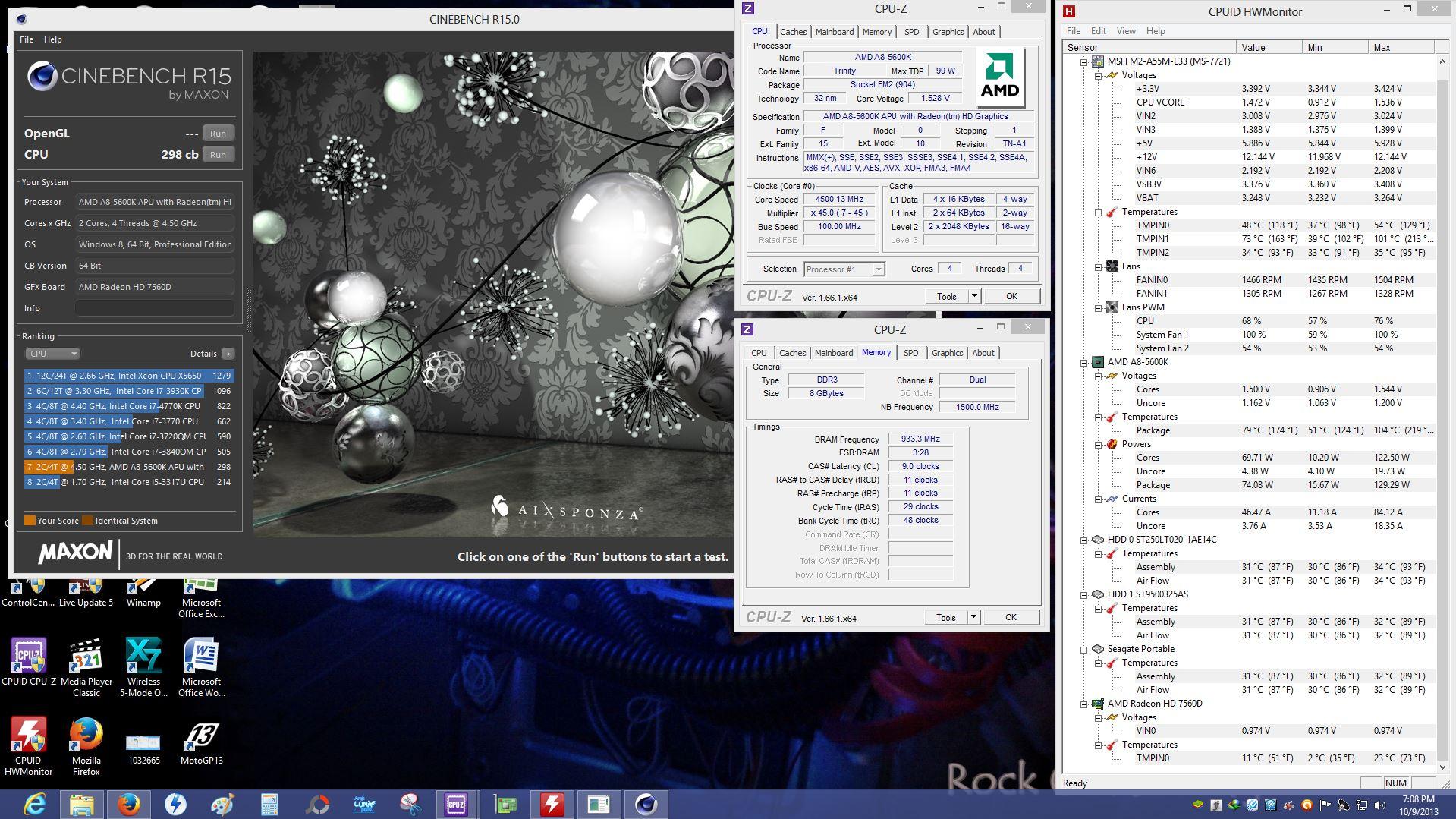The image size is (1456, 819).
Task: Open CPUID CPU-Z desktop shortcut
Action: coord(29,661)
